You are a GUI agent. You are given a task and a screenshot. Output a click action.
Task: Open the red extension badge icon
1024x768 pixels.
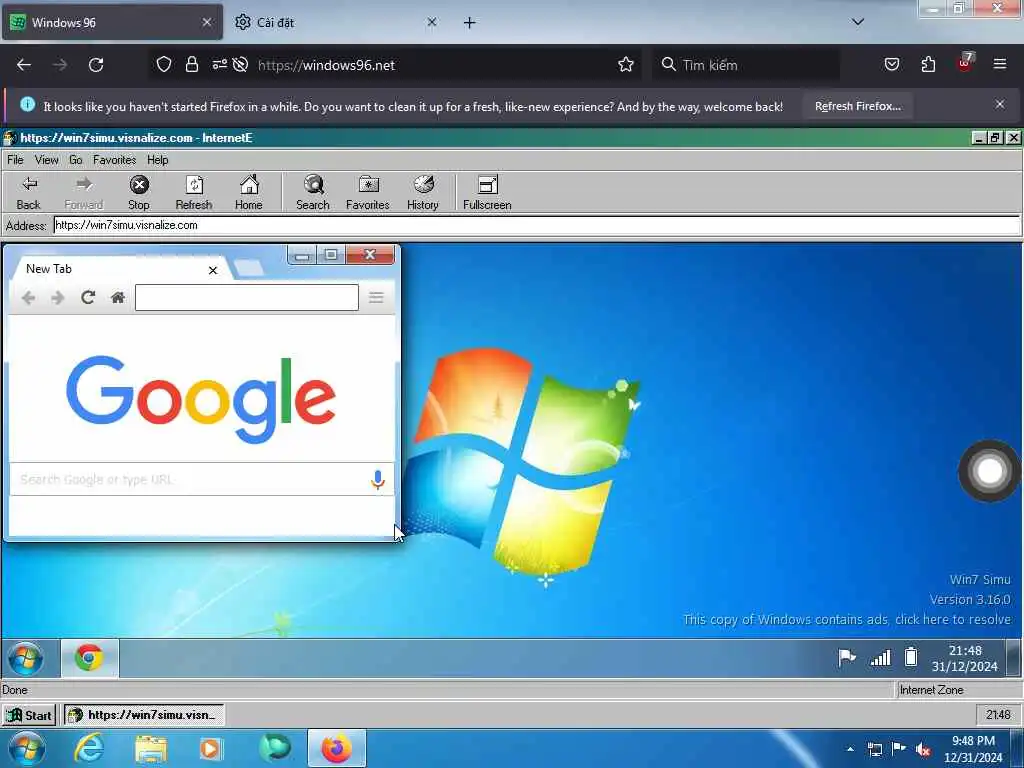pyautogui.click(x=965, y=63)
